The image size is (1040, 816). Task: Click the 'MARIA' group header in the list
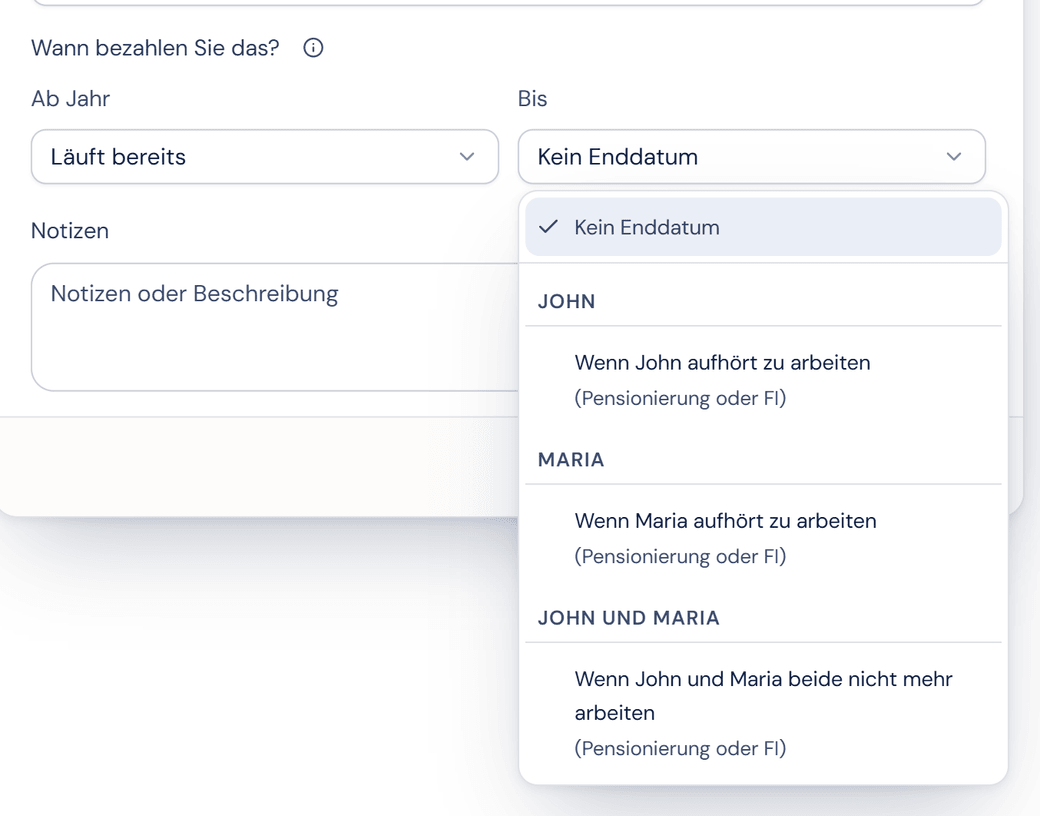(x=571, y=460)
